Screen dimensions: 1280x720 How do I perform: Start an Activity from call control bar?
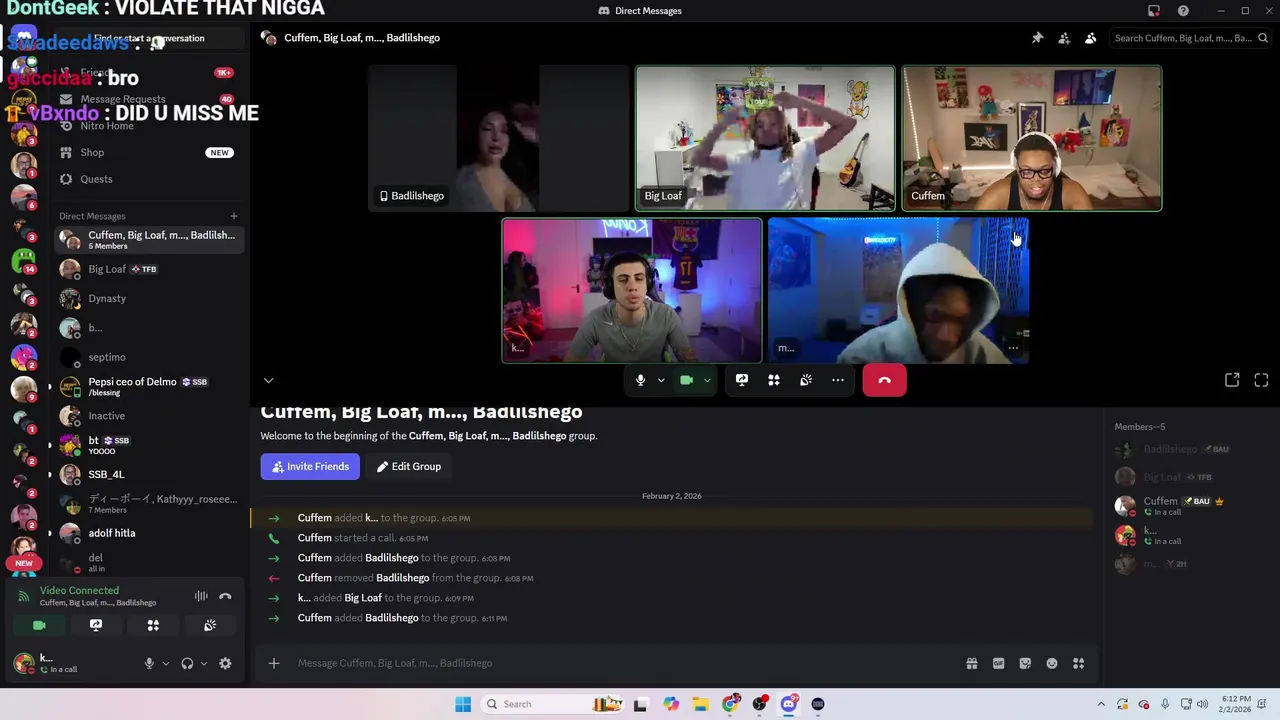(773, 380)
